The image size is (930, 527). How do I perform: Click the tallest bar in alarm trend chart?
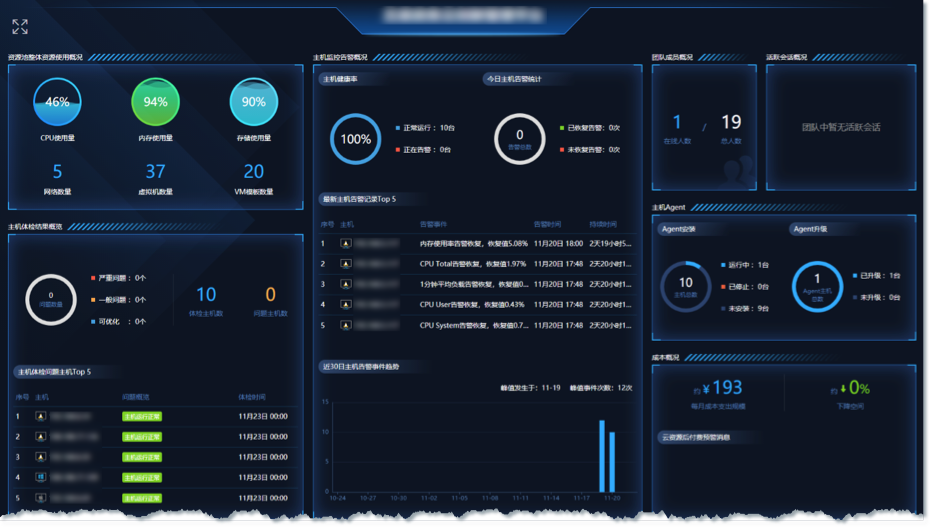point(602,456)
